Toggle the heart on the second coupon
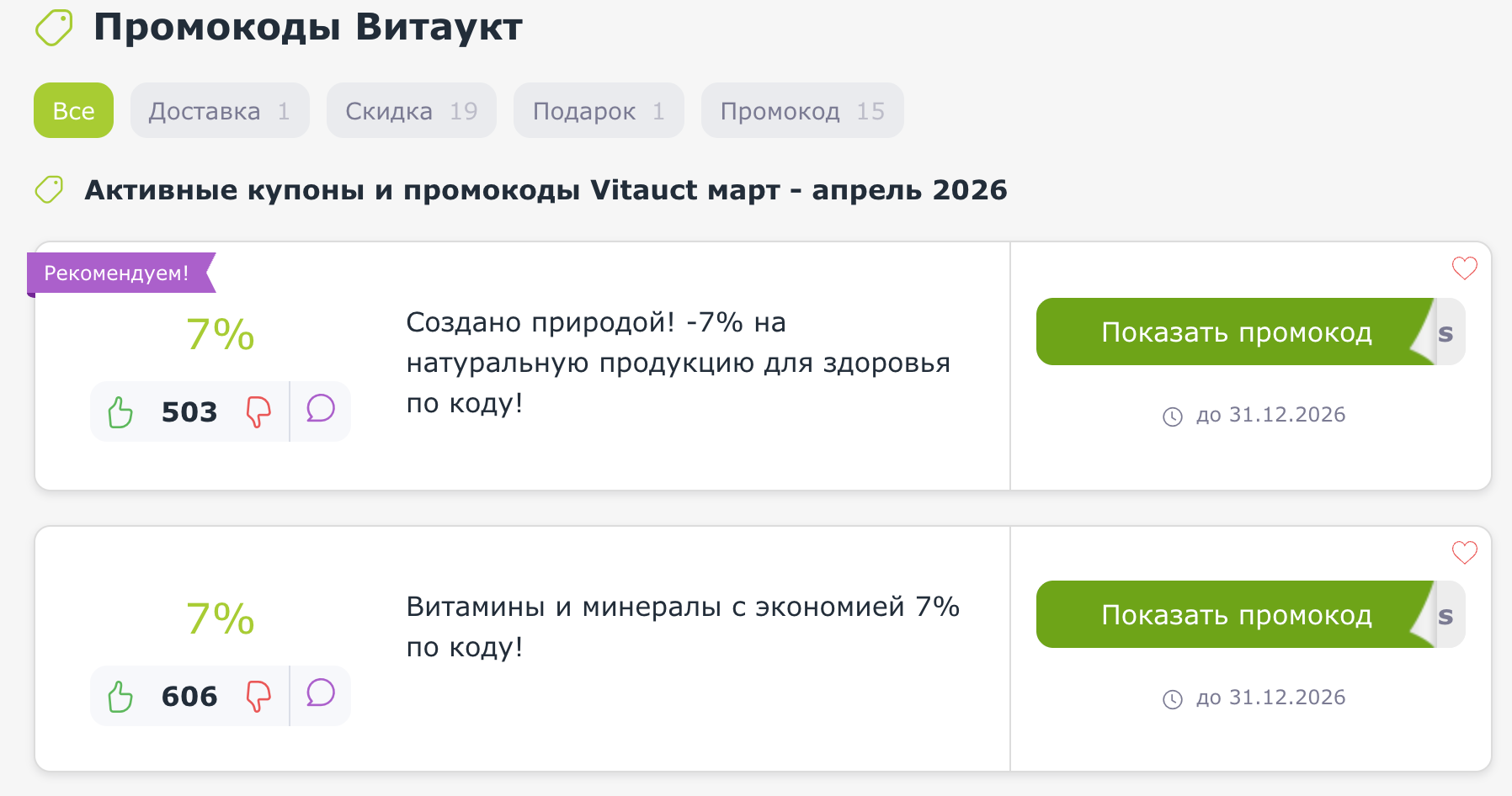 coord(1465,553)
